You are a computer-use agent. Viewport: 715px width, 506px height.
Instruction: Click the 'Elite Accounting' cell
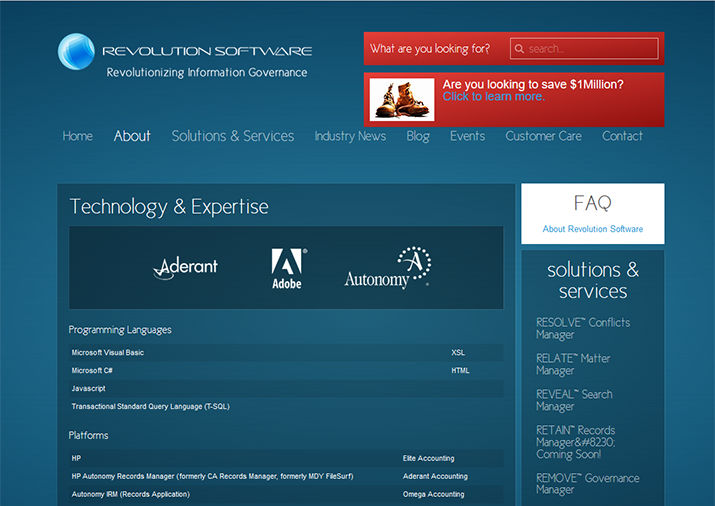pyautogui.click(x=428, y=458)
